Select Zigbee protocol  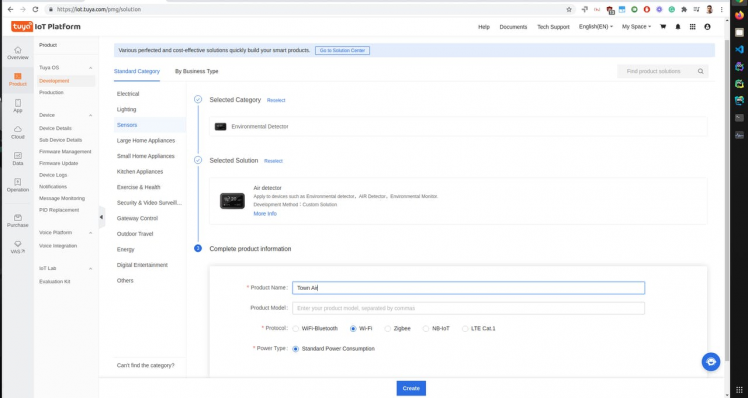tap(387, 328)
